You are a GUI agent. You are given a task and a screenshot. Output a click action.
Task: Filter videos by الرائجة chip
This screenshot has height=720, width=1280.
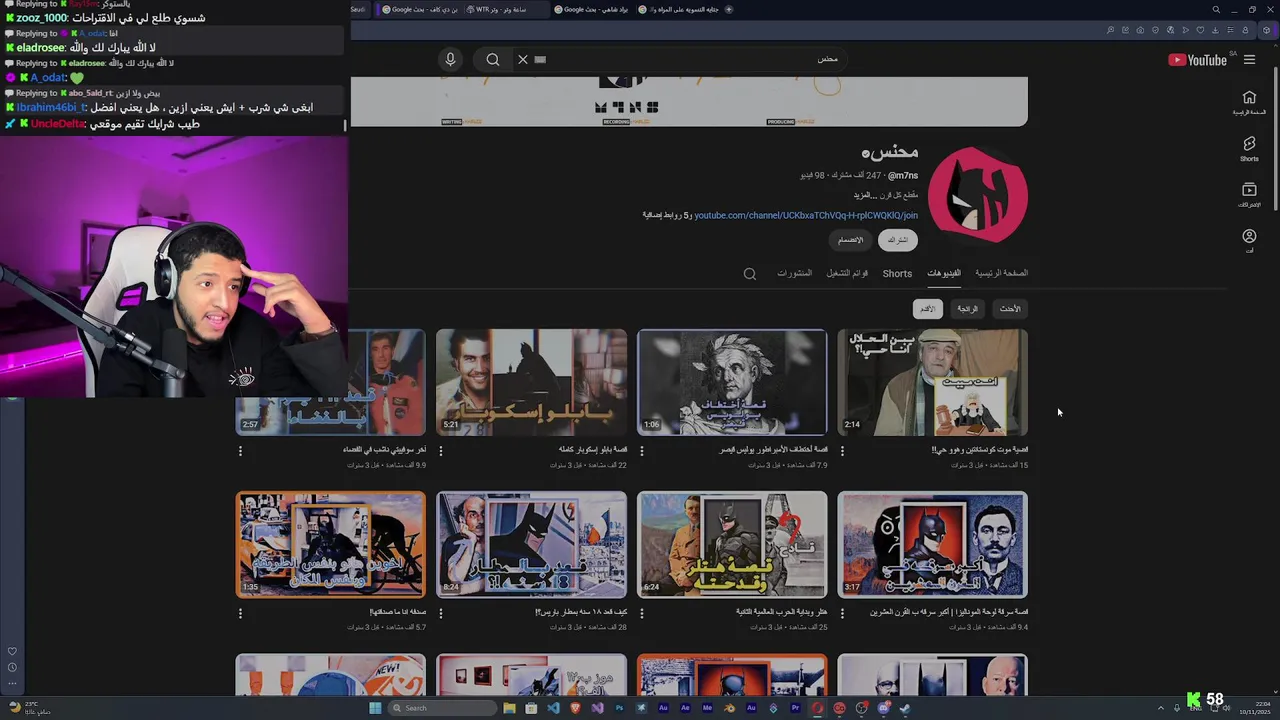tap(967, 309)
